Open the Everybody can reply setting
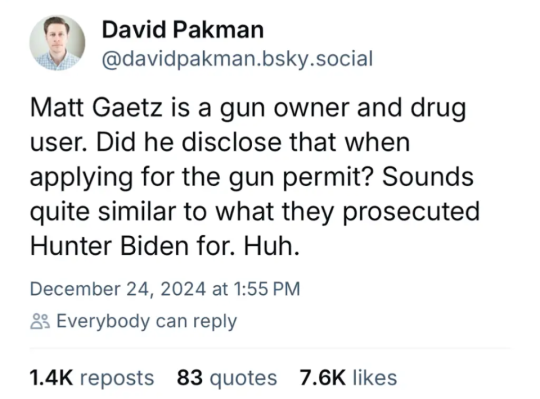 [x=134, y=321]
